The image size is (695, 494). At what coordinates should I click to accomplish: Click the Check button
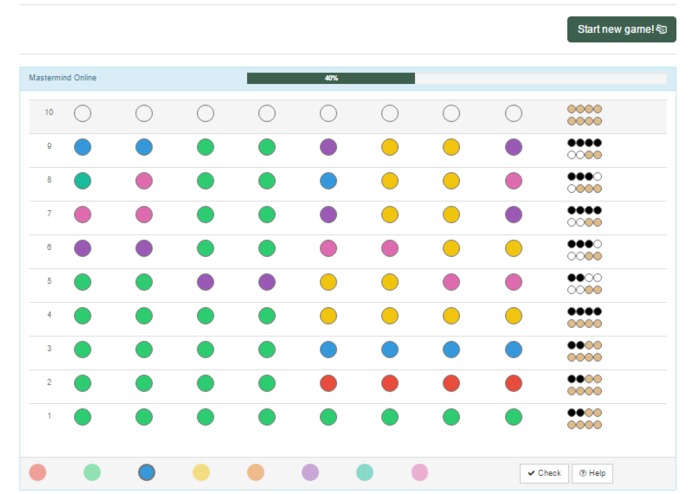544,473
